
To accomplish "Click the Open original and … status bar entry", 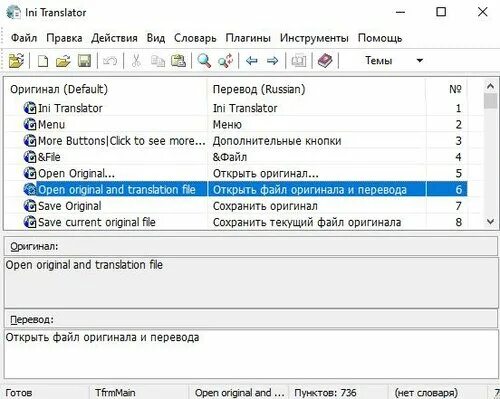I will 239,393.
